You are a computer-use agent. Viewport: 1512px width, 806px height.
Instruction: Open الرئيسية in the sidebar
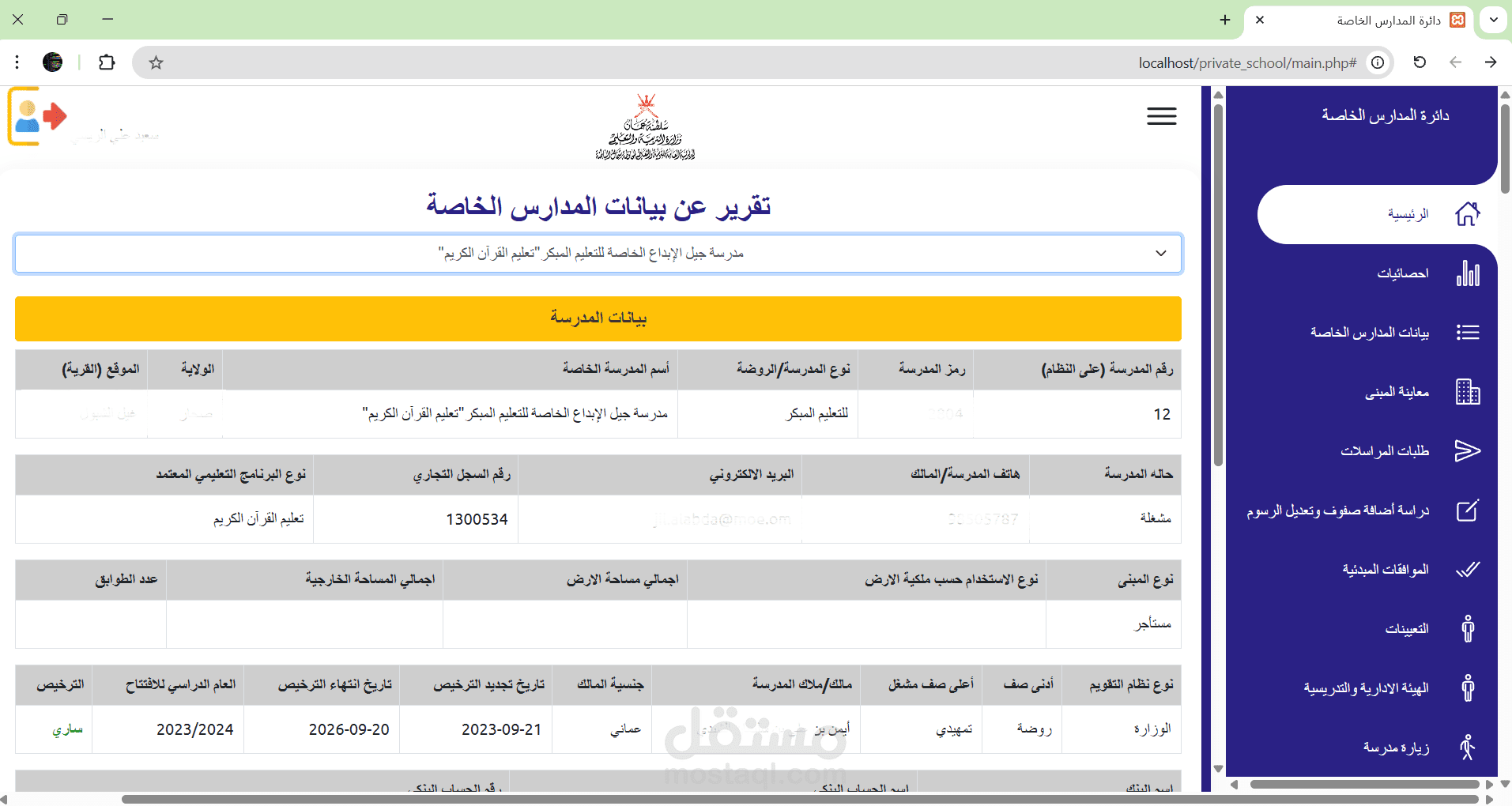1408,214
